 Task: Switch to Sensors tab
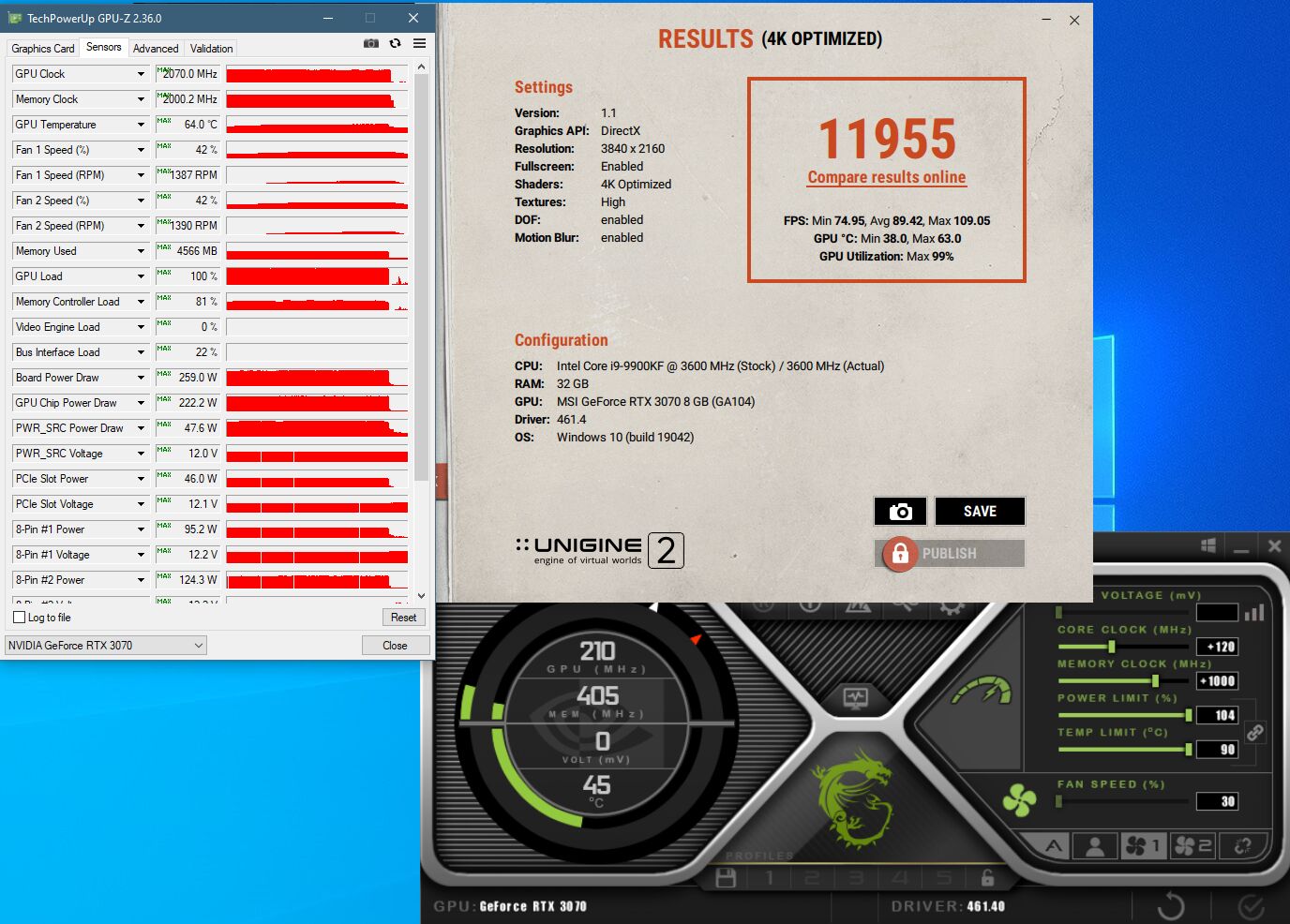tap(103, 47)
